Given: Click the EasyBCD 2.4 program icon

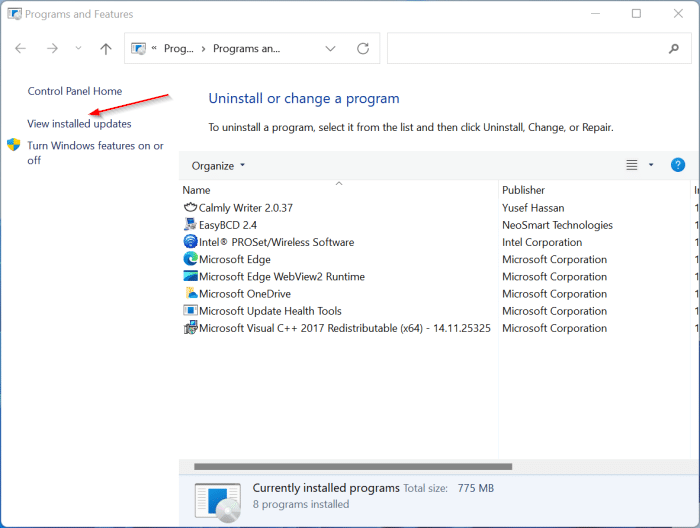Looking at the screenshot, I should pyautogui.click(x=190, y=225).
